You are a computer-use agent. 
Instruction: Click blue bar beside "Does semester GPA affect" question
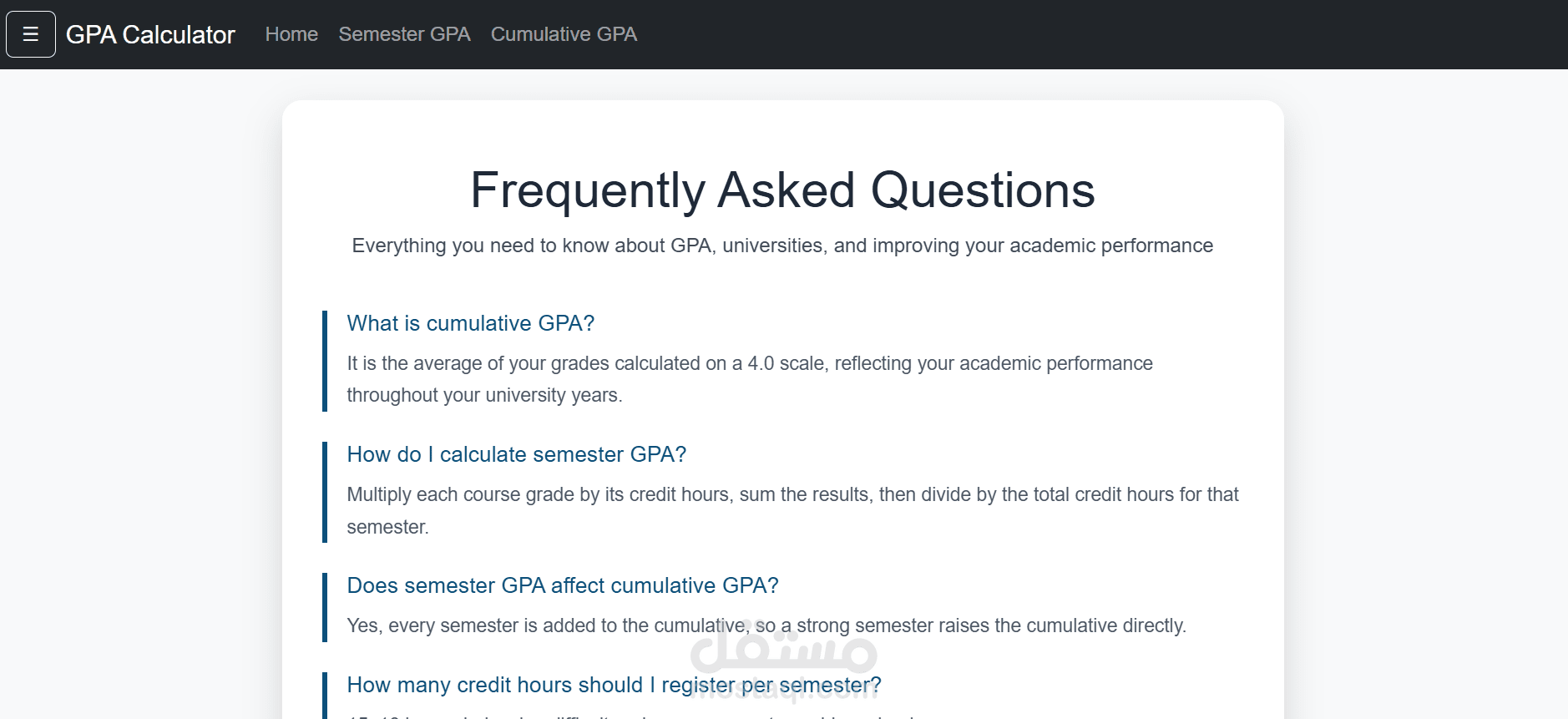click(x=325, y=607)
